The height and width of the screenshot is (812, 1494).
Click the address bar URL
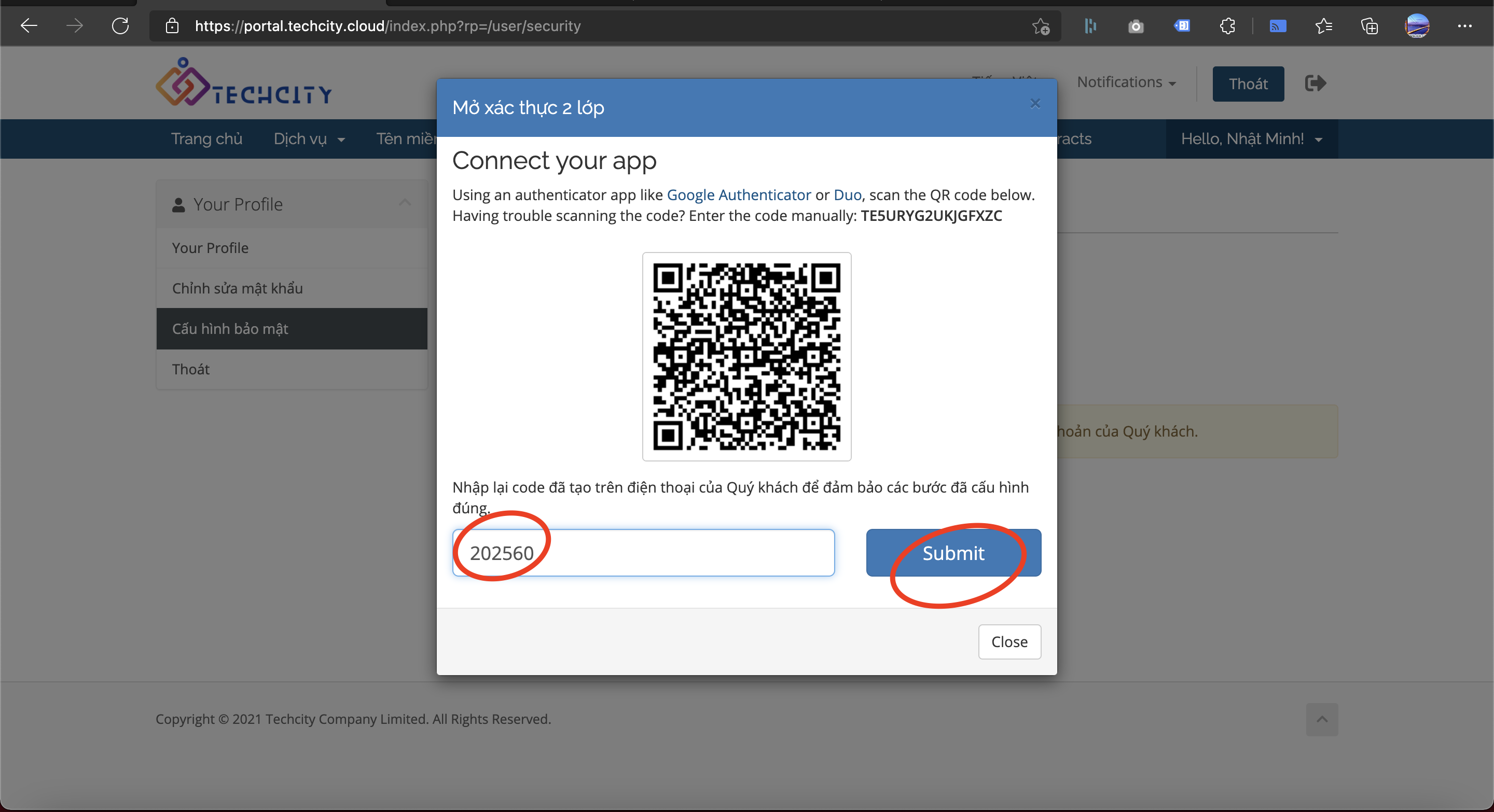coord(388,26)
